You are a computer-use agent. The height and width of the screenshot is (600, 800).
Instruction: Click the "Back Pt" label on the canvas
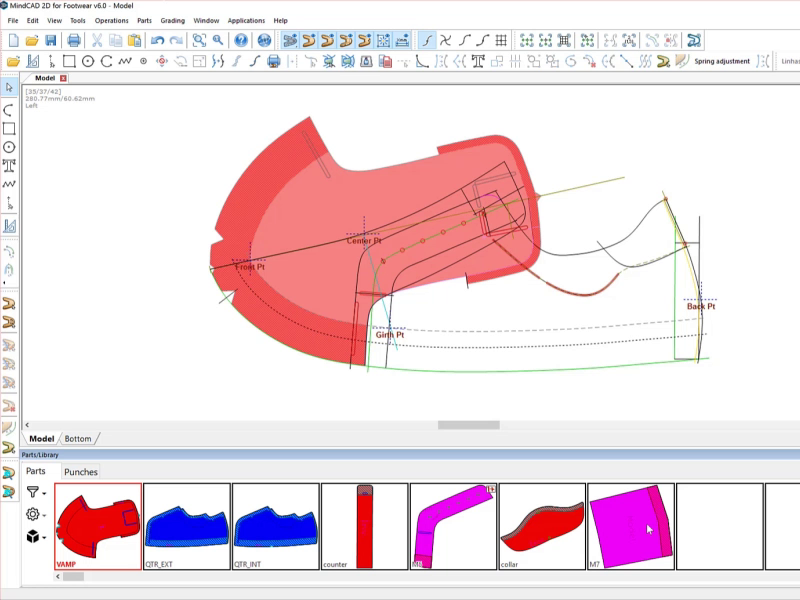[x=701, y=306]
